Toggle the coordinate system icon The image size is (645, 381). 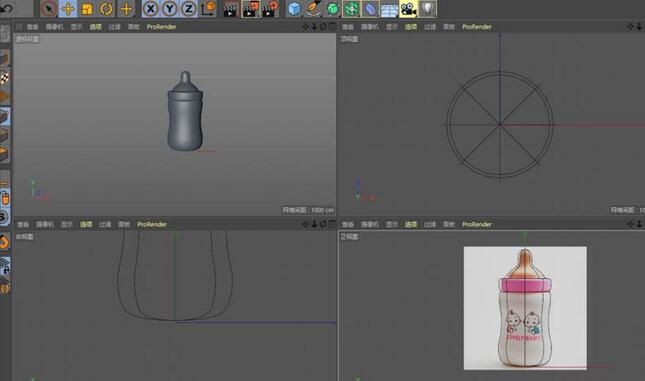coord(209,9)
